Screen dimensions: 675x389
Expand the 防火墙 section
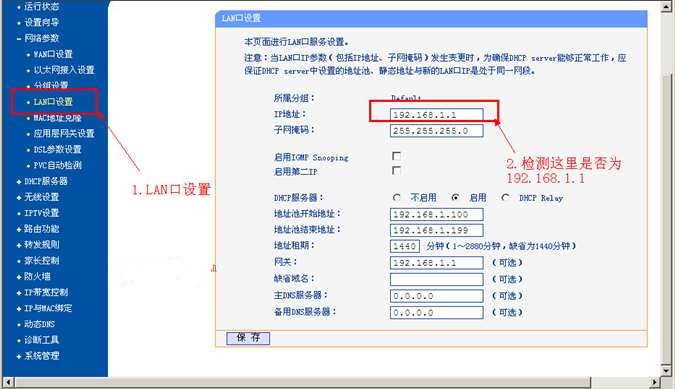pyautogui.click(x=37, y=277)
